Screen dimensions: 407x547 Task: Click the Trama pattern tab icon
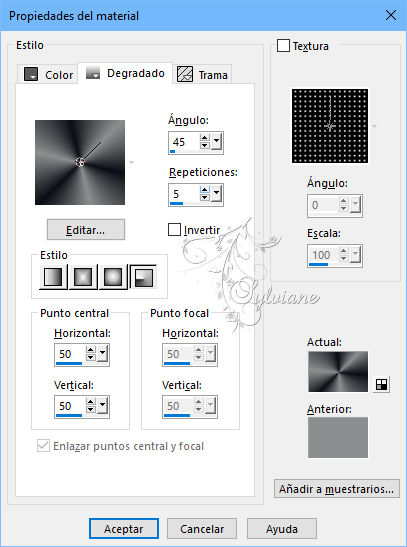(x=184, y=74)
